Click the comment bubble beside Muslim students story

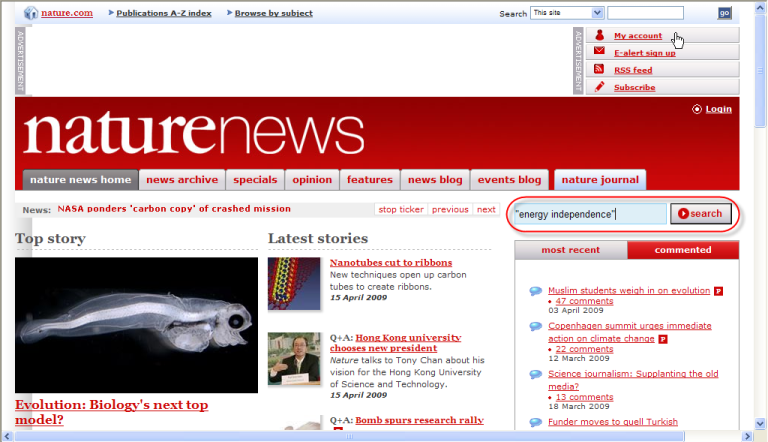click(535, 291)
